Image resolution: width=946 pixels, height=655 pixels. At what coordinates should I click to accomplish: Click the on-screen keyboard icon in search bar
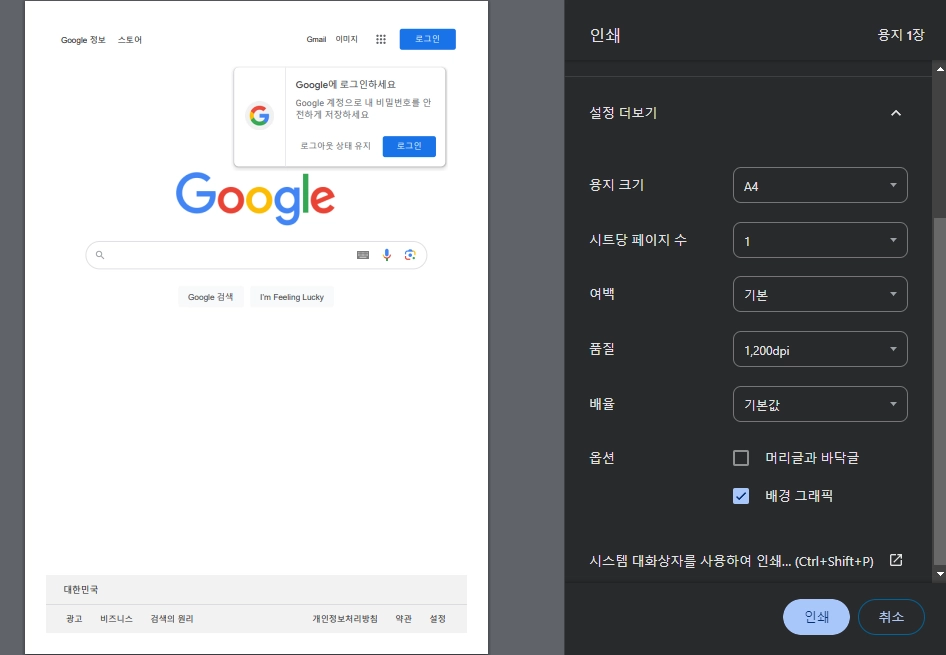point(363,255)
